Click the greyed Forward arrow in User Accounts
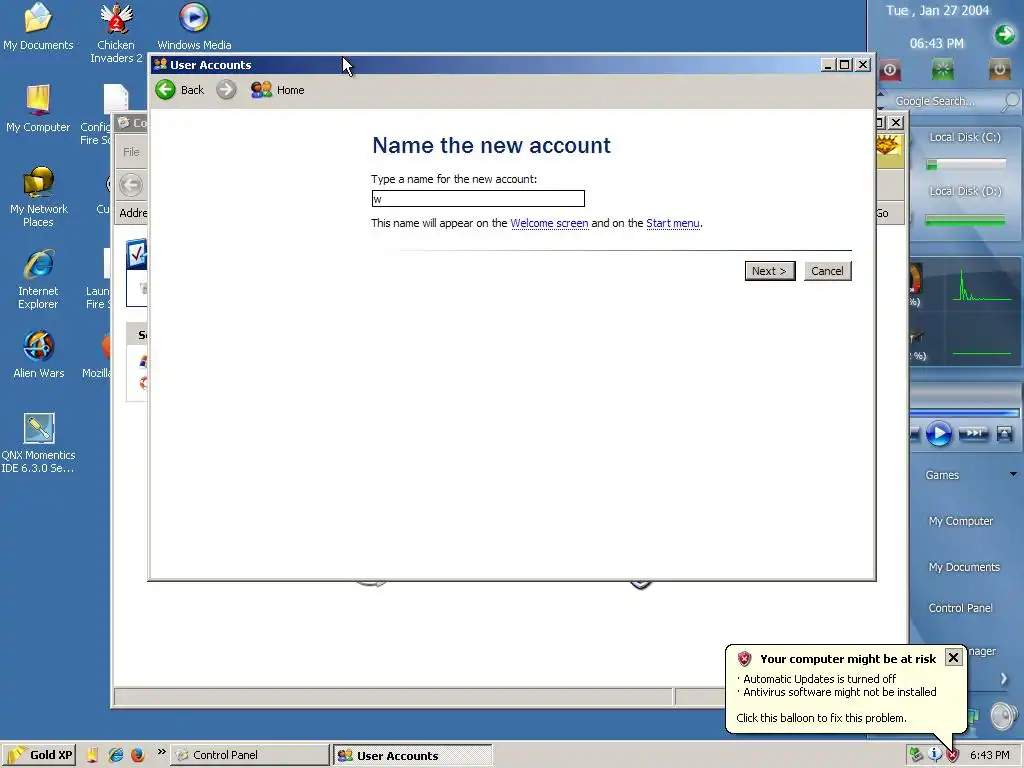Viewport: 1024px width, 768px height. coord(226,89)
